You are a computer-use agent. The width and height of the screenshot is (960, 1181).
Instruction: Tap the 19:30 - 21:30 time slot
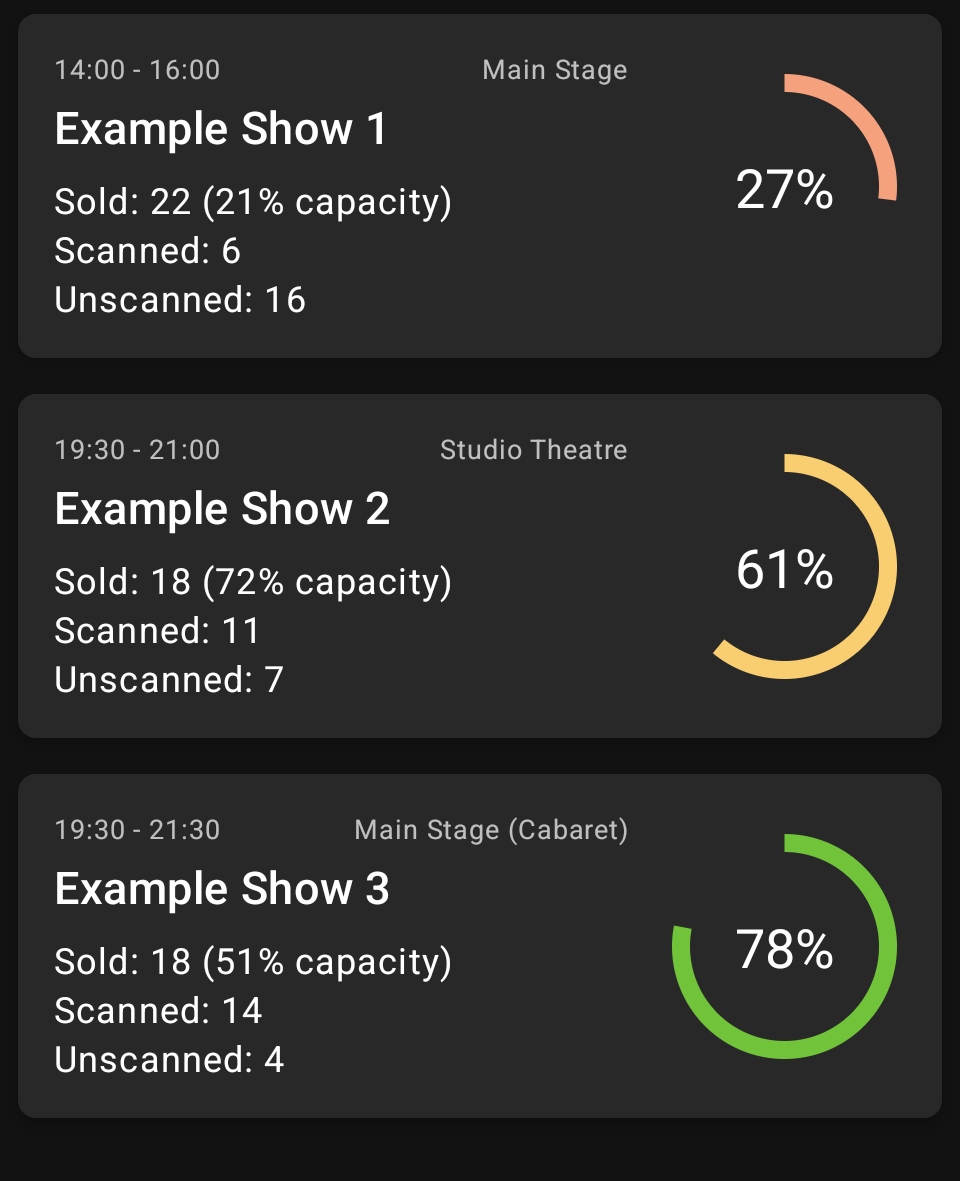[x=137, y=830]
